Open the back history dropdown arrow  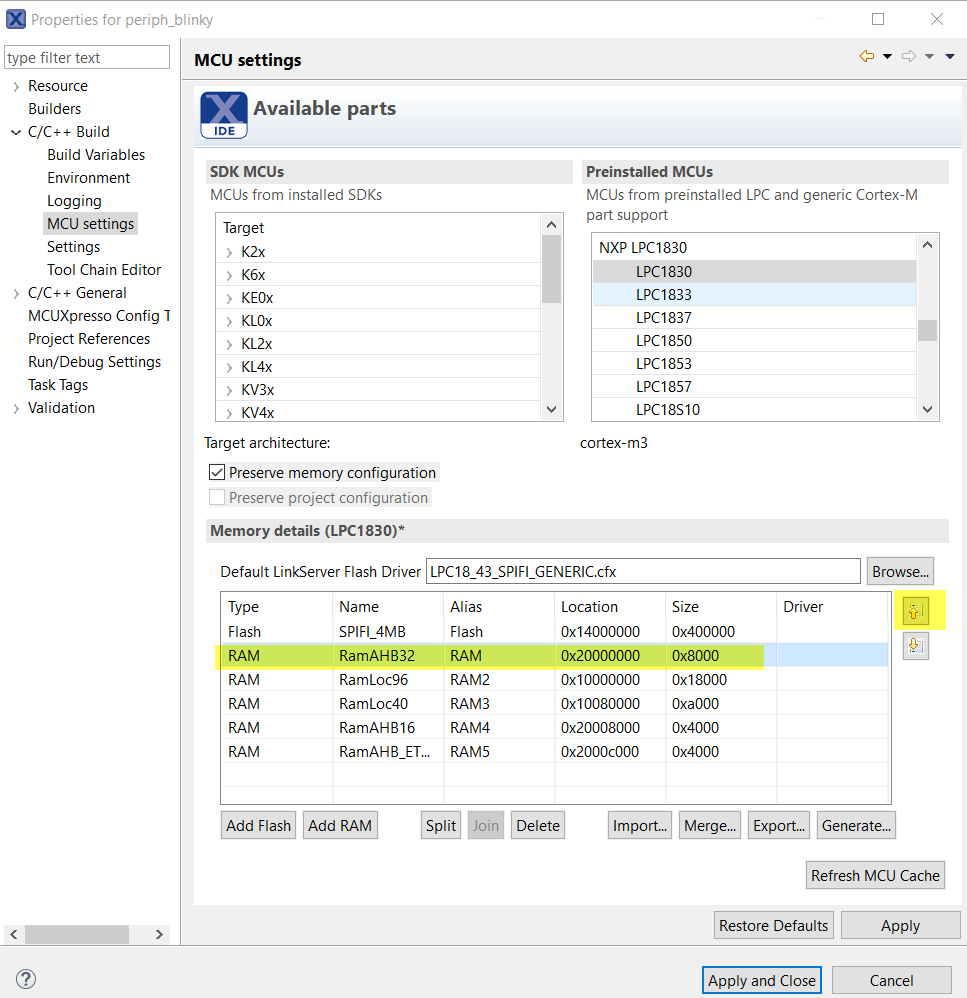pyautogui.click(x=887, y=57)
